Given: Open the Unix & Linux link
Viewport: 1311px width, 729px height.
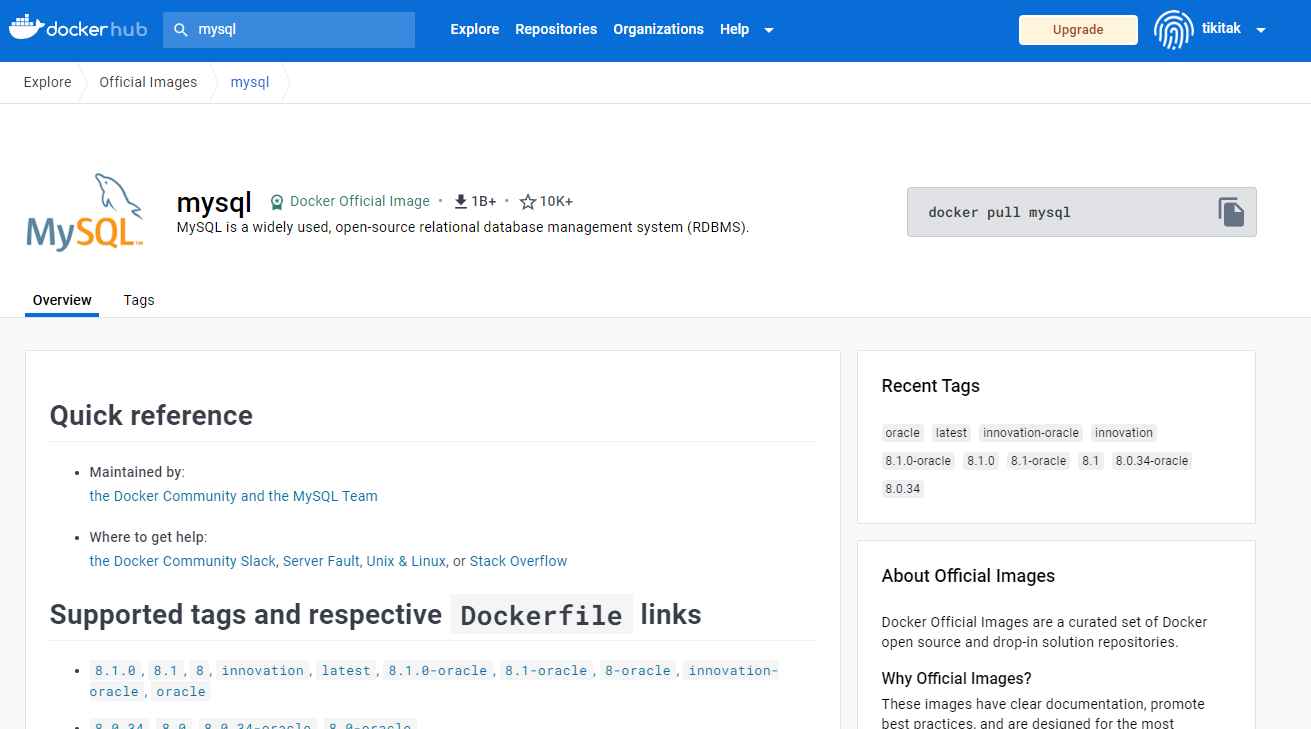Looking at the screenshot, I should (406, 561).
